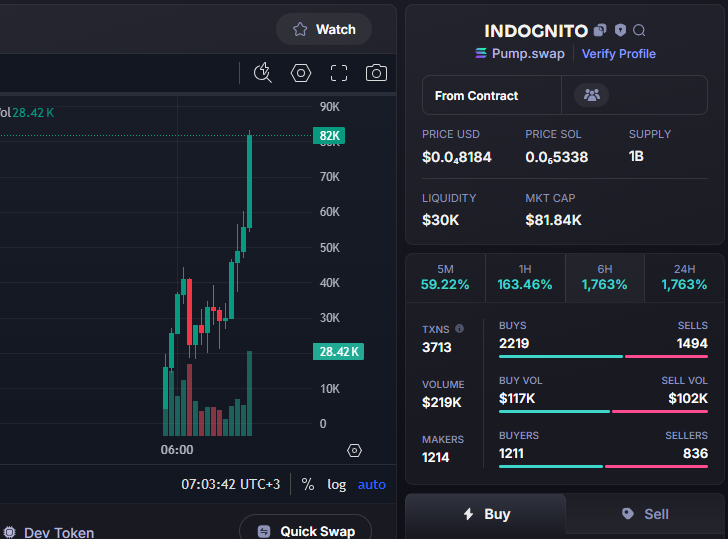This screenshot has height=539, width=728.
Task: Select the 24H timeframe stats tab
Action: pyautogui.click(x=684, y=278)
